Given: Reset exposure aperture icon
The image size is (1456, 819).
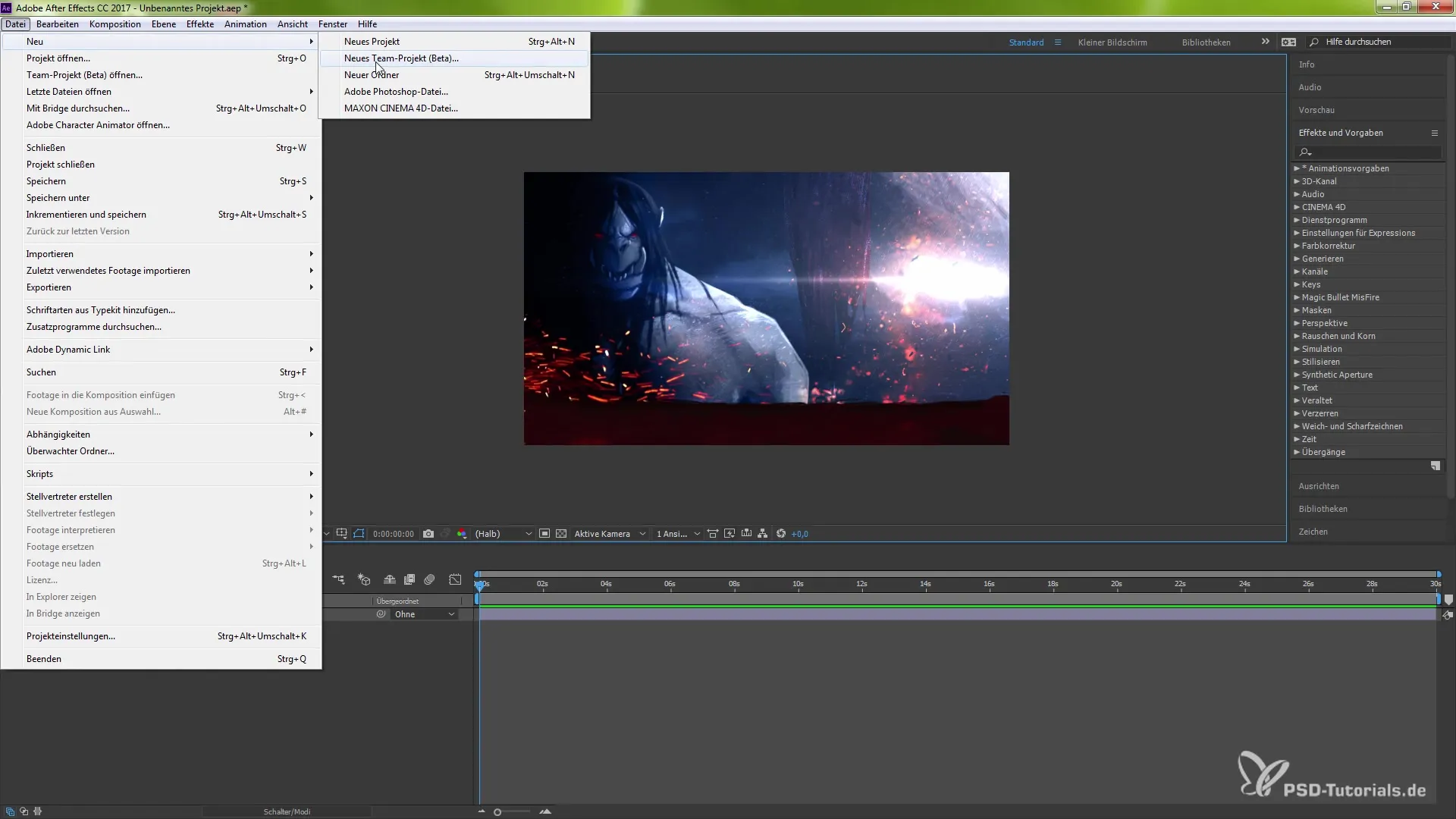Looking at the screenshot, I should [x=781, y=534].
